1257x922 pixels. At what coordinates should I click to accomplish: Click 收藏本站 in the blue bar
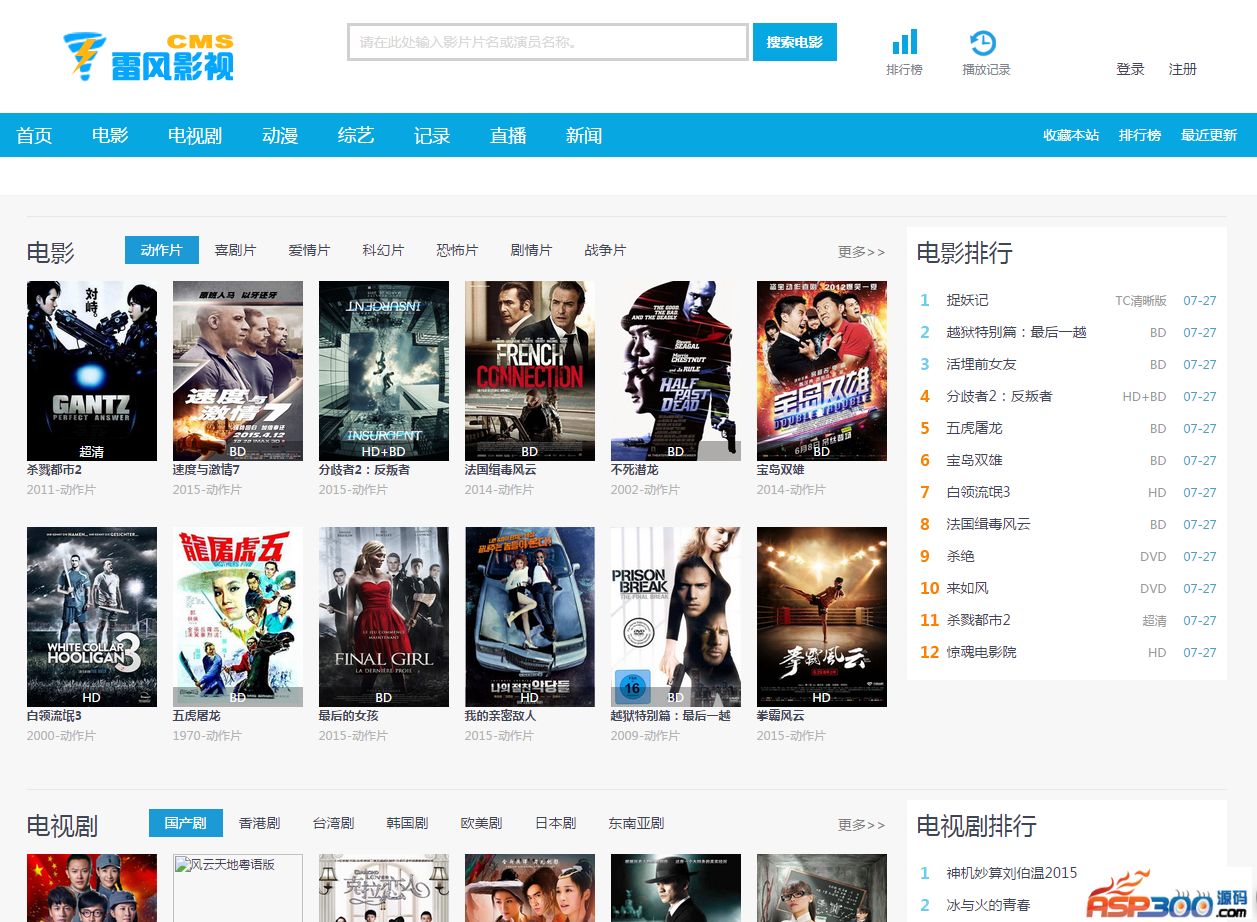(1071, 135)
